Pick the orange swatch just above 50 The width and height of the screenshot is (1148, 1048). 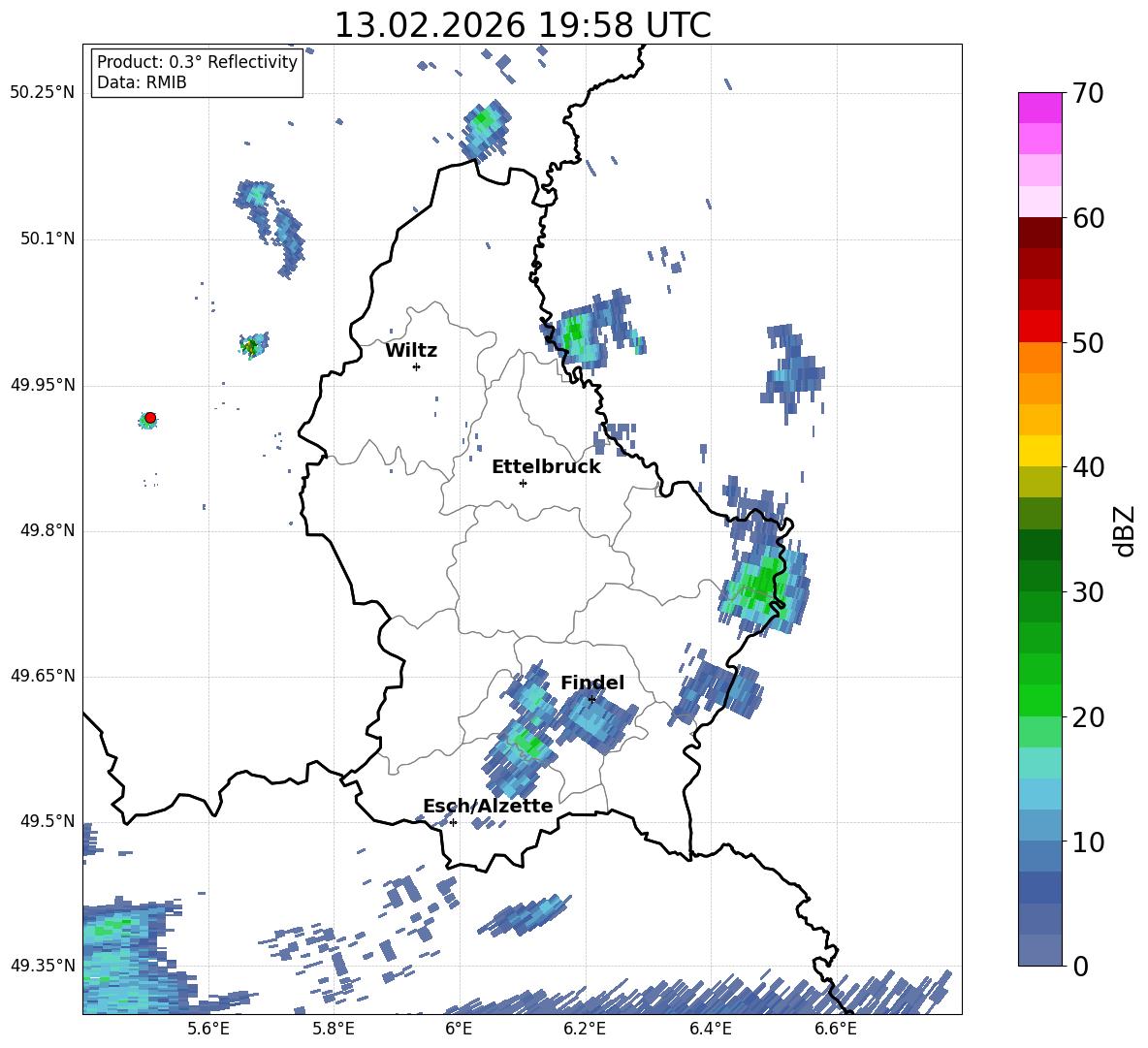pos(1040,357)
